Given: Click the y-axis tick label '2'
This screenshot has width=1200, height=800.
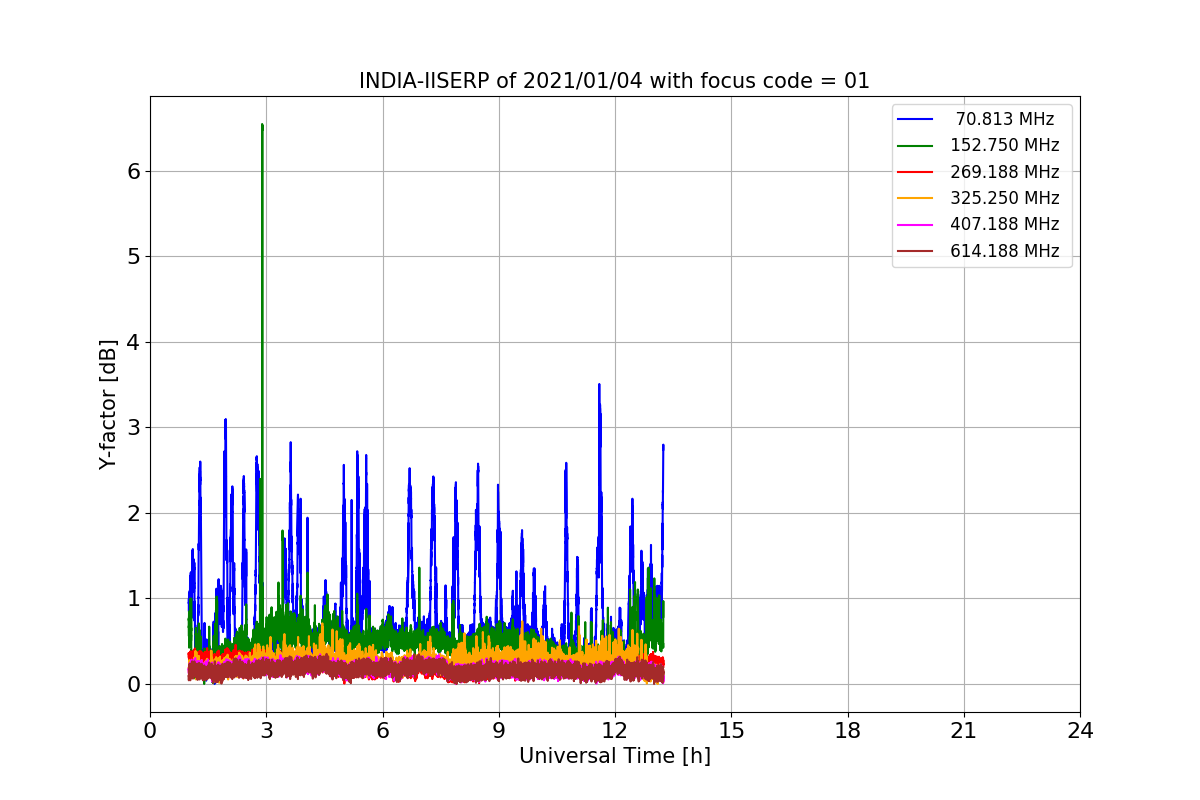Looking at the screenshot, I should click(x=133, y=513).
